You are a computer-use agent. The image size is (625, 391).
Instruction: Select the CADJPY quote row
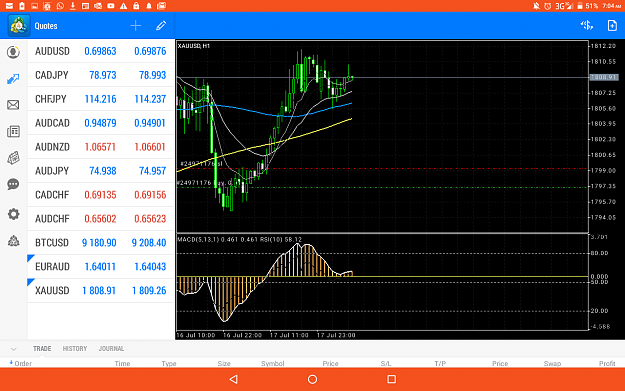click(101, 75)
